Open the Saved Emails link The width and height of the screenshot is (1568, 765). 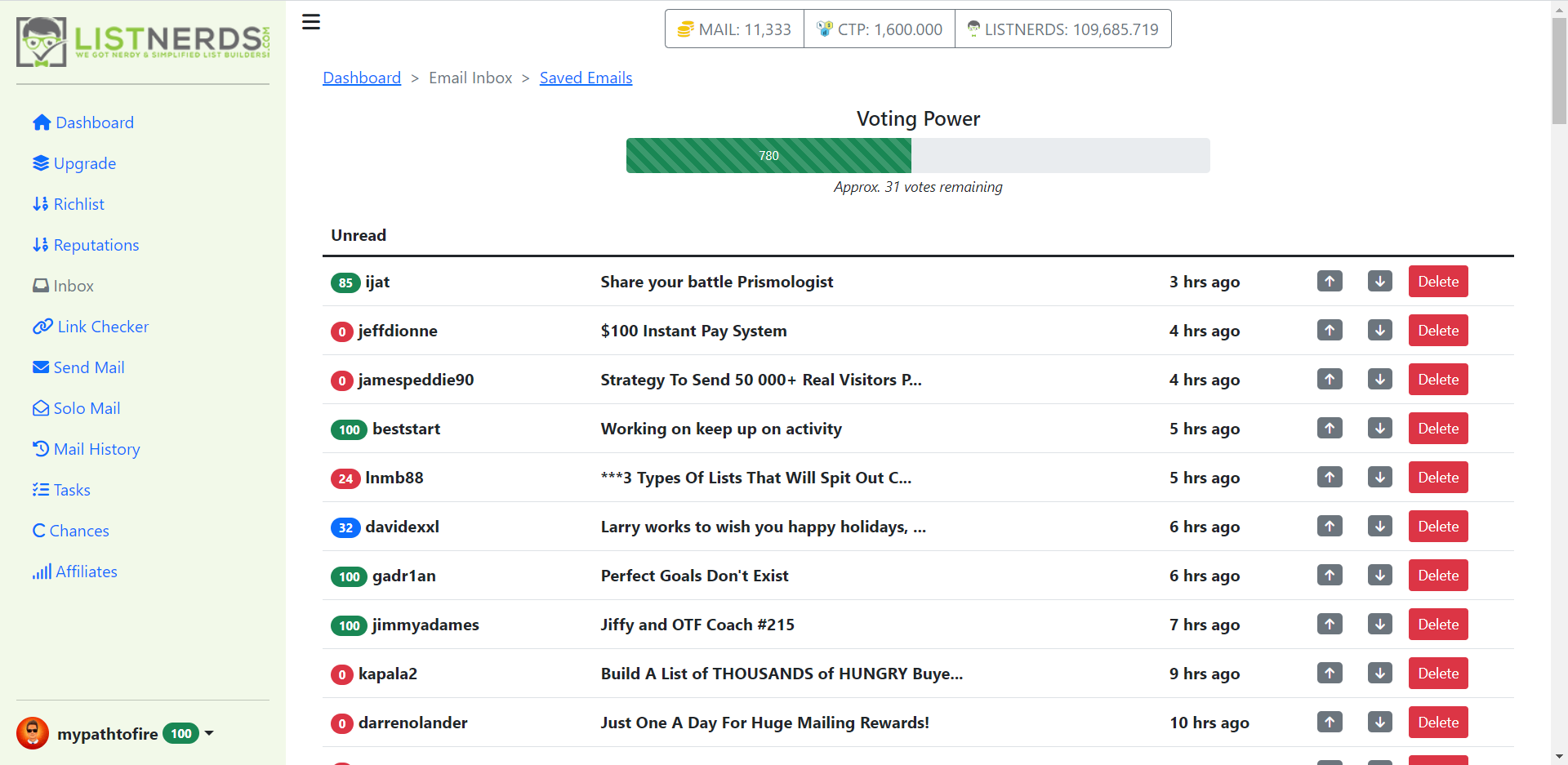pyautogui.click(x=586, y=78)
